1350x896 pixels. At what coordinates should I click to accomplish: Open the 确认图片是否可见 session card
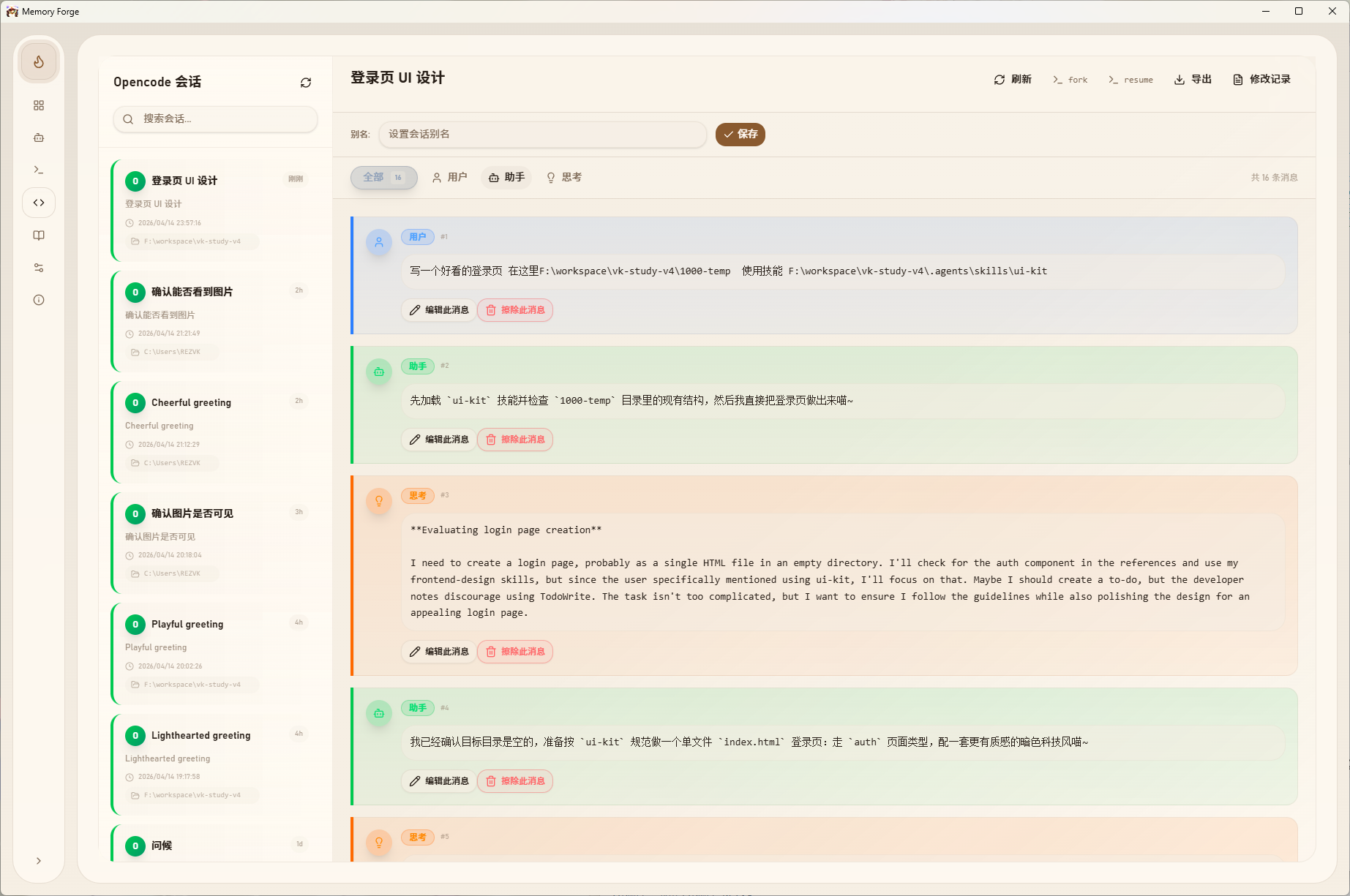[216, 543]
